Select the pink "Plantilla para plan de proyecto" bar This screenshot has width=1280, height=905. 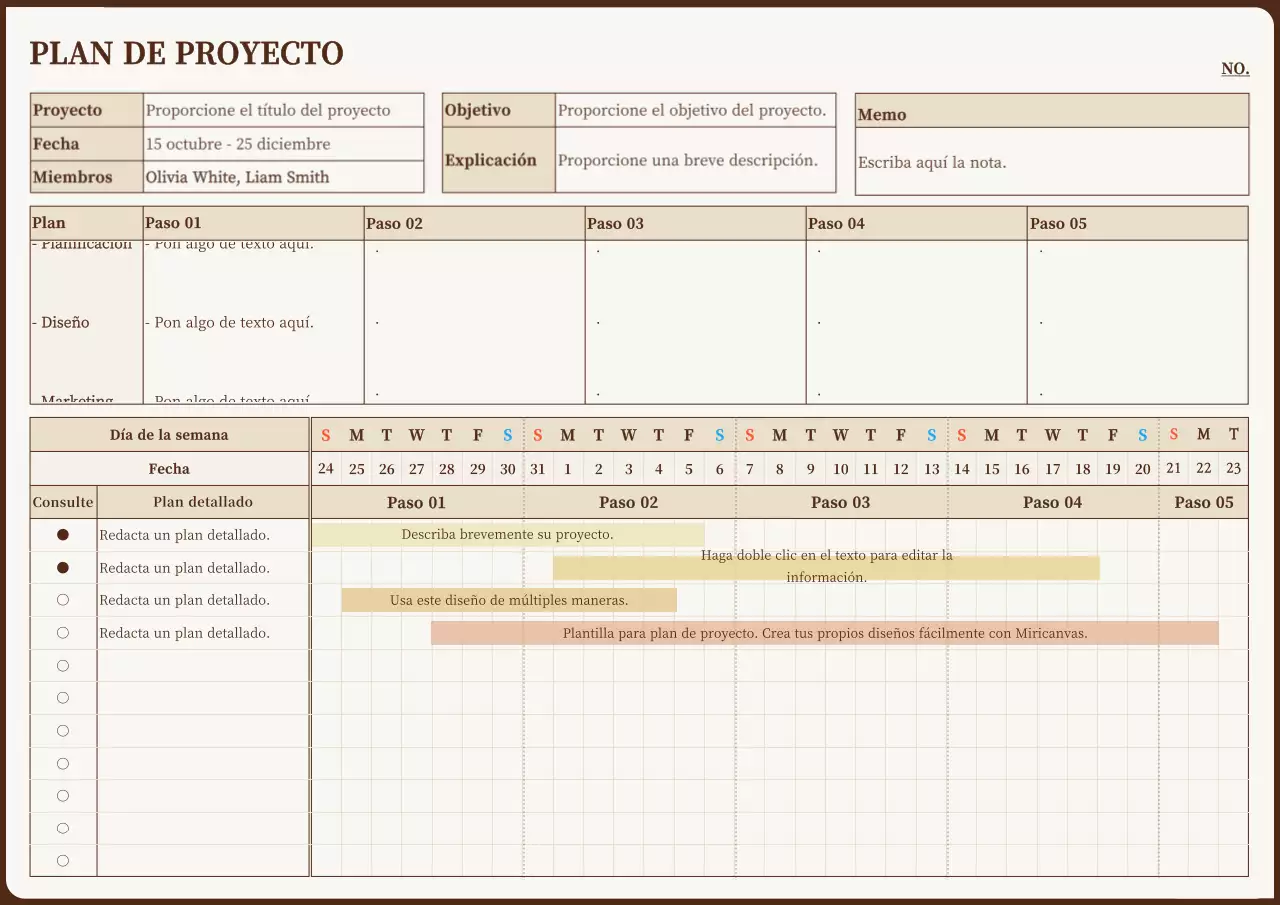tap(824, 632)
